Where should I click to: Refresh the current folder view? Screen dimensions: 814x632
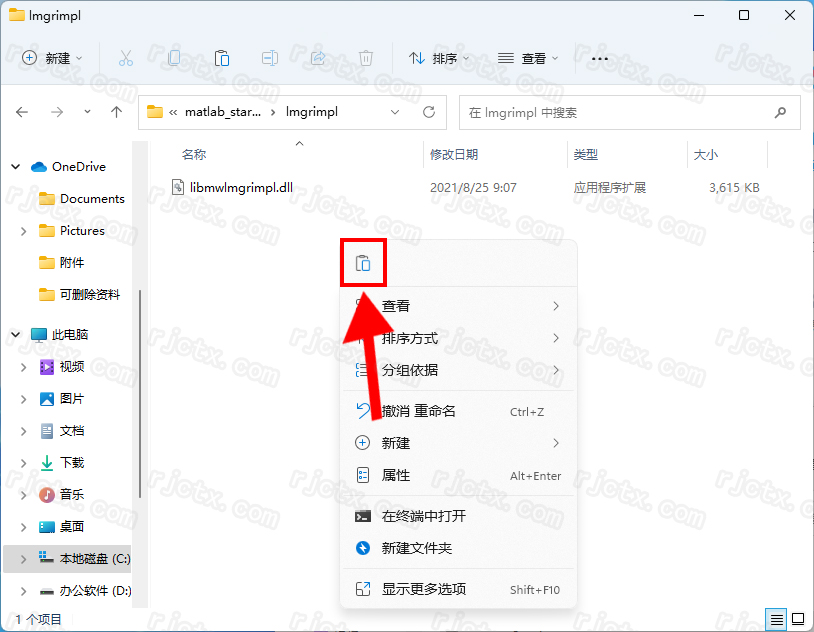tap(429, 112)
